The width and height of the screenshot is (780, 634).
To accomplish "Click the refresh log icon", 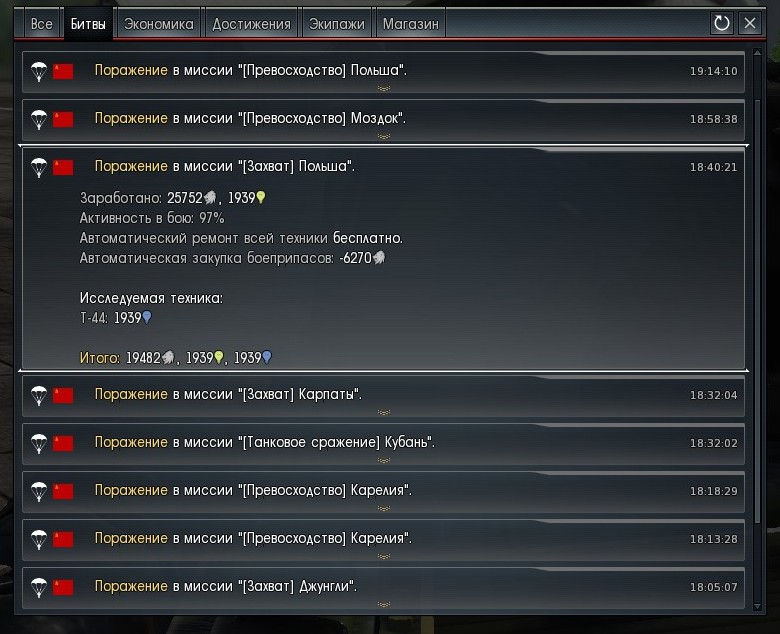I will click(x=721, y=23).
